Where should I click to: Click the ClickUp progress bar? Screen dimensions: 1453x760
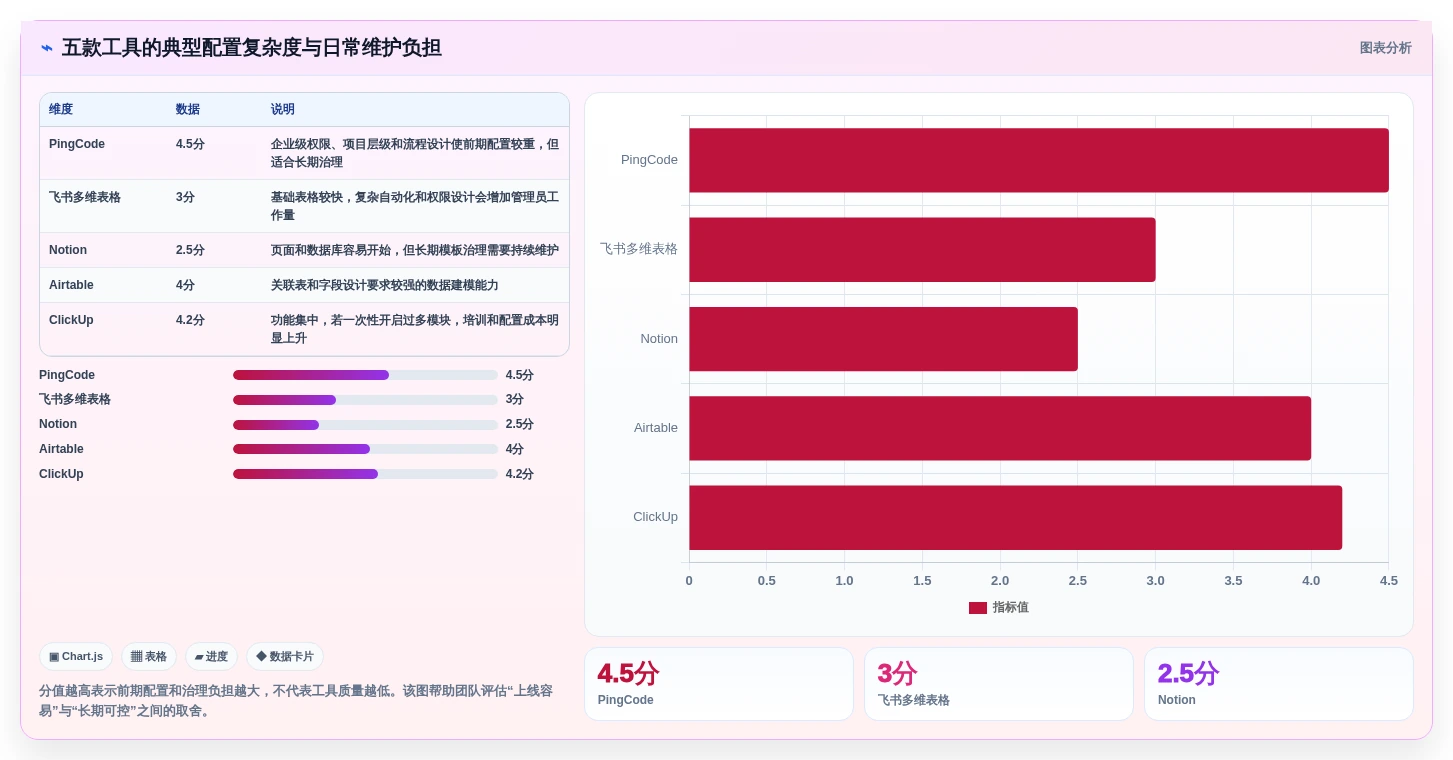365,474
